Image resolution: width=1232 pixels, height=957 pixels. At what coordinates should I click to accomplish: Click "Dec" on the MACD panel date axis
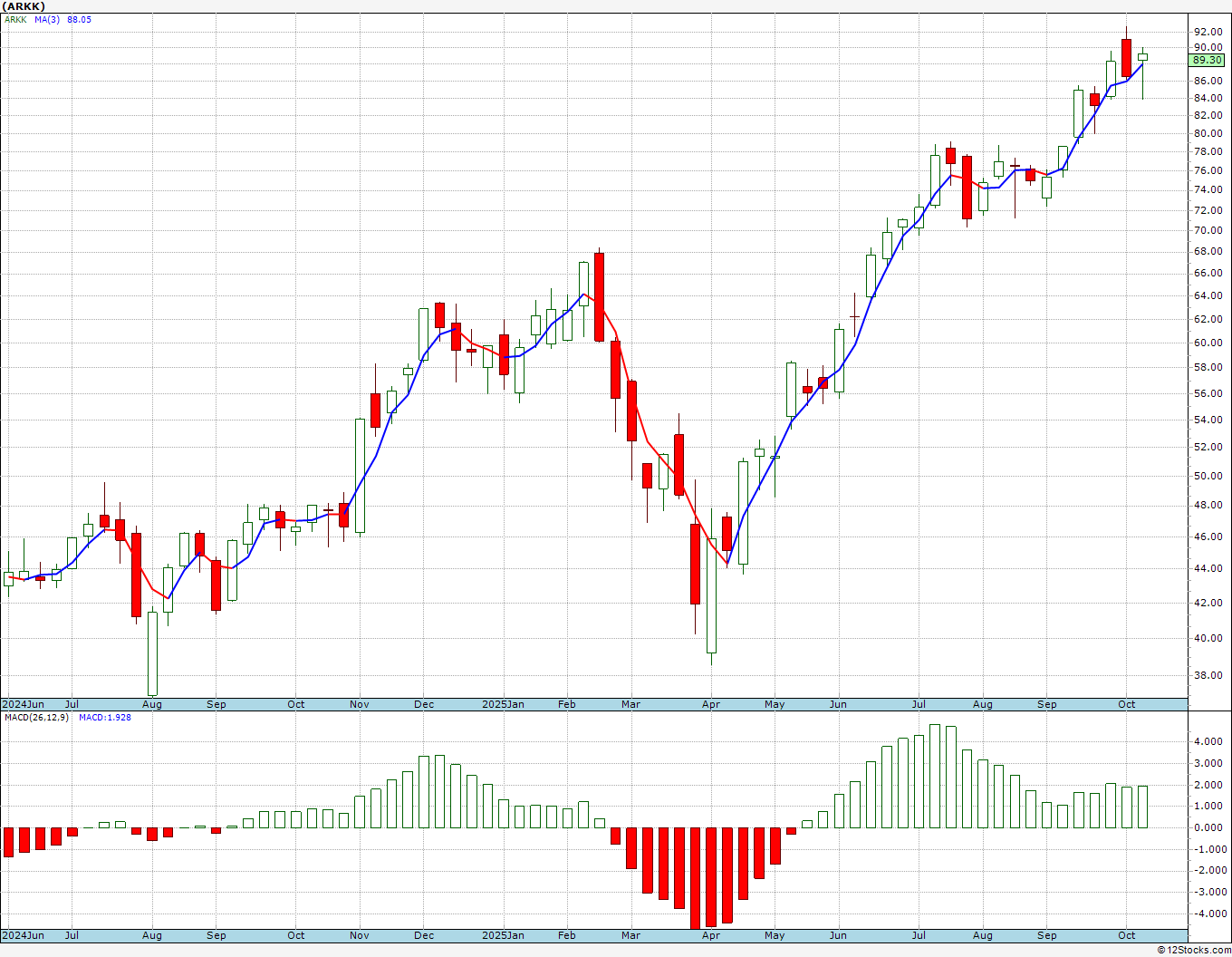[424, 935]
